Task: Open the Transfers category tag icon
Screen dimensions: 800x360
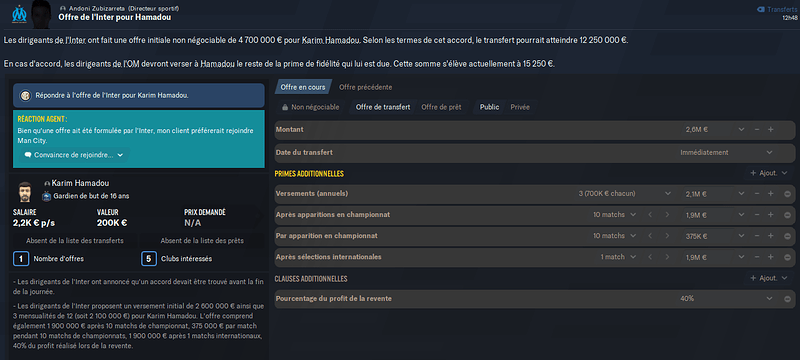Action: coord(760,9)
